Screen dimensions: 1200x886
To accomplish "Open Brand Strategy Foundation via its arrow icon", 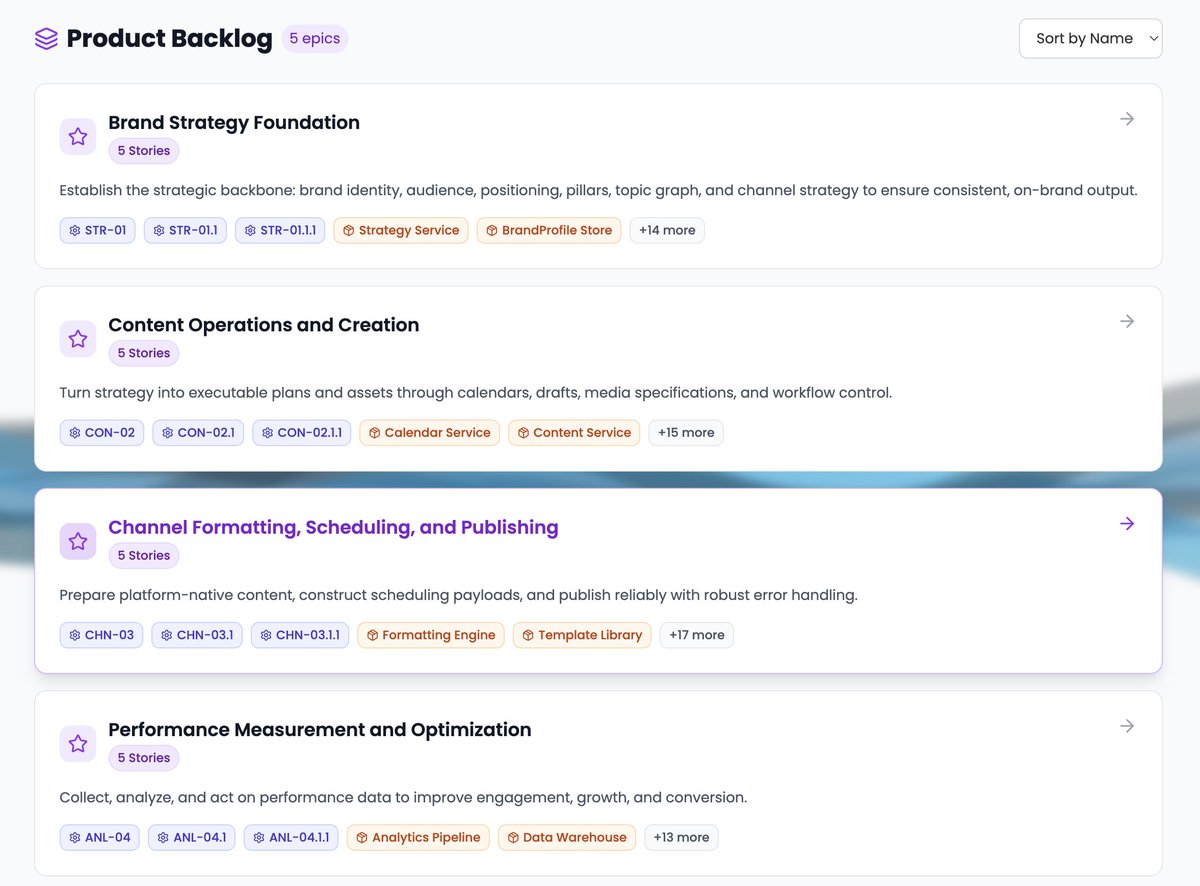I will [x=1127, y=118].
